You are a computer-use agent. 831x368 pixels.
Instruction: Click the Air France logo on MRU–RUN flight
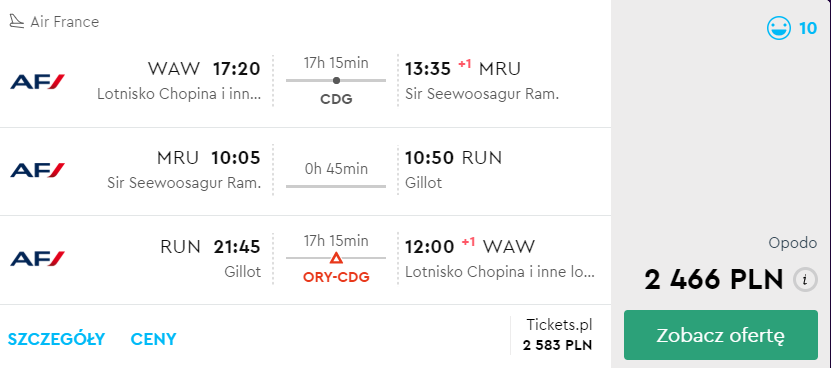37,170
